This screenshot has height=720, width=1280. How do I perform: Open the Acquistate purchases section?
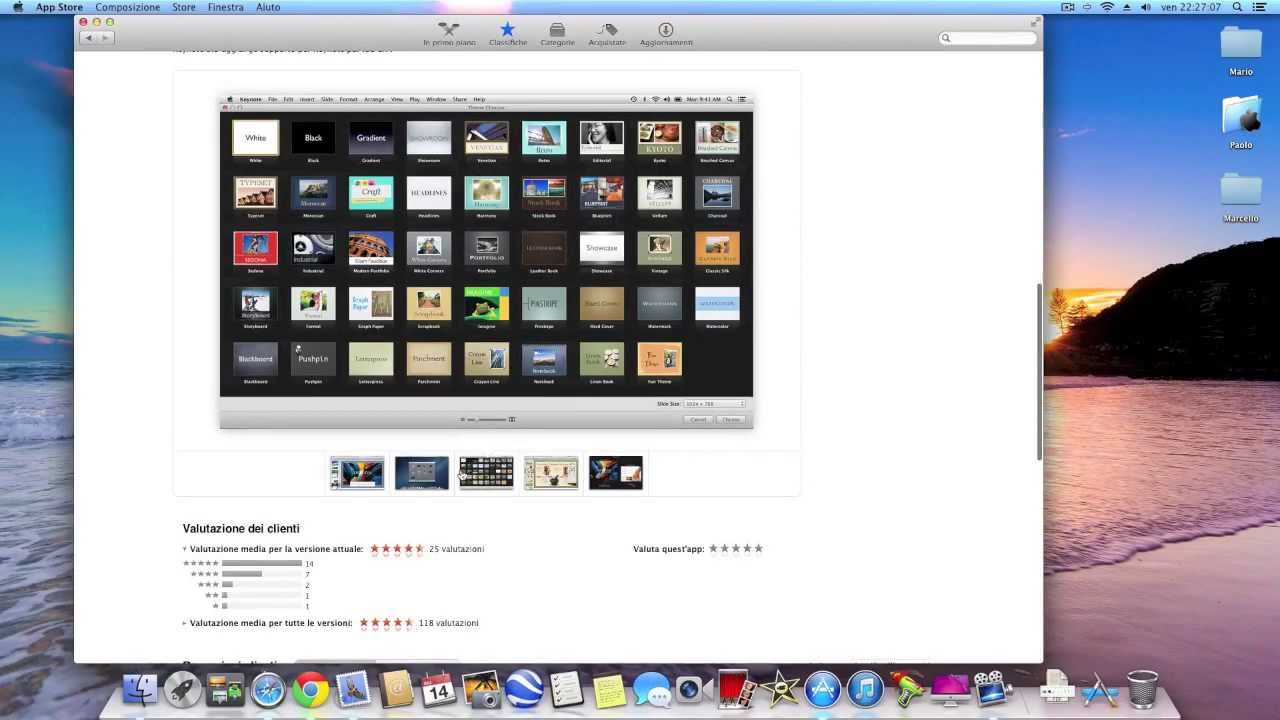pyautogui.click(x=607, y=34)
